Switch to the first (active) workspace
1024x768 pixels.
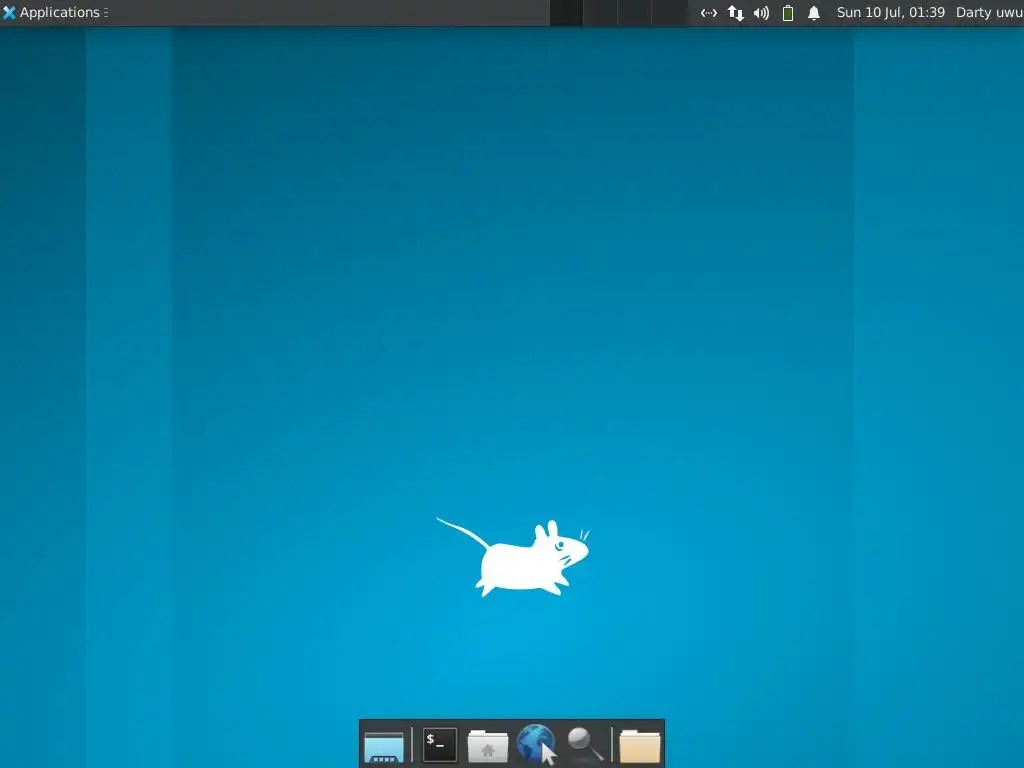coord(566,12)
